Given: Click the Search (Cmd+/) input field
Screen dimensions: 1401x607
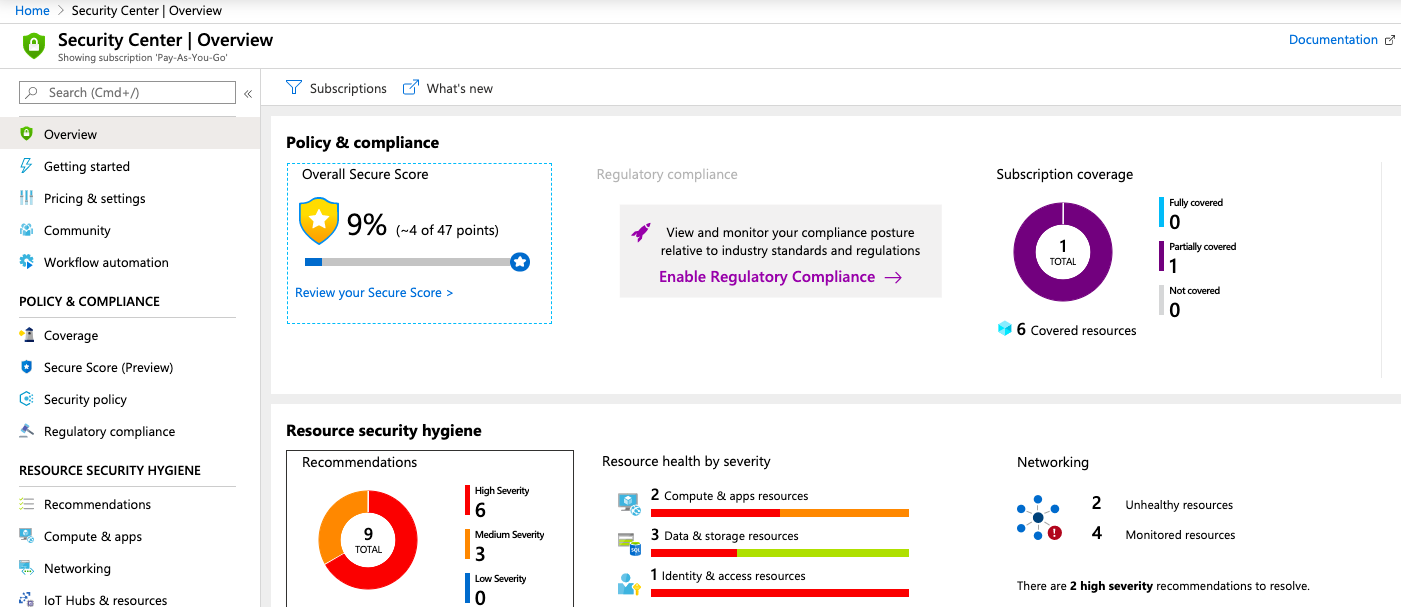Looking at the screenshot, I should click(127, 93).
